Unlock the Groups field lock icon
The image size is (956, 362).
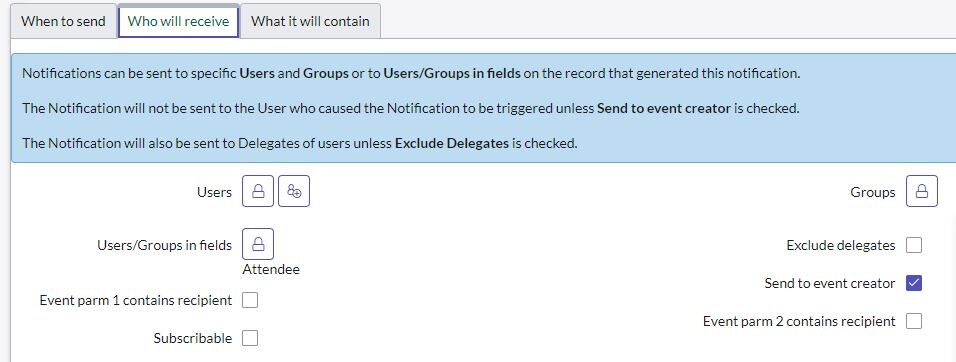[x=922, y=191]
